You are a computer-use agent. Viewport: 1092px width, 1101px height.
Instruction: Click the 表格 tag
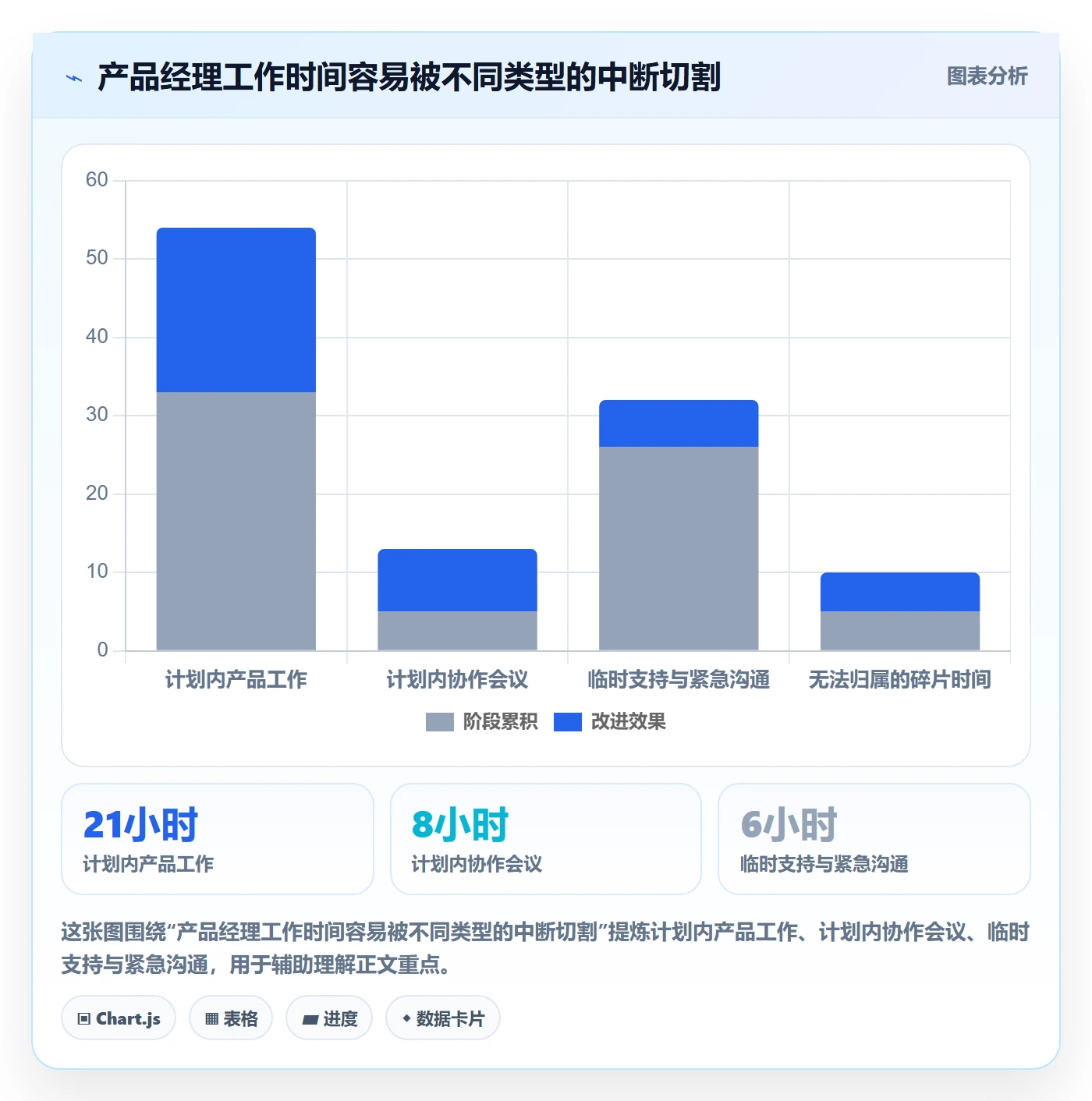pos(231,1018)
